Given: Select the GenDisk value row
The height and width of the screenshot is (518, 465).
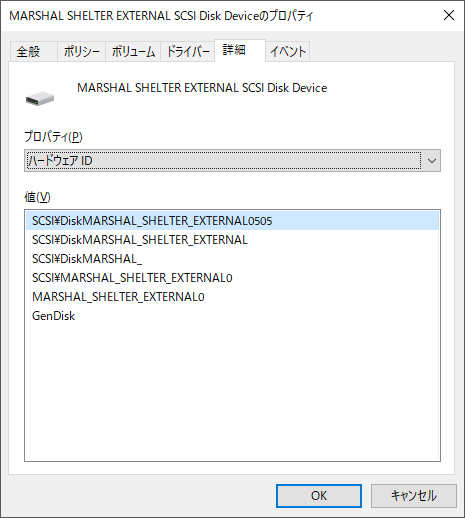Looking at the screenshot, I should [232, 316].
